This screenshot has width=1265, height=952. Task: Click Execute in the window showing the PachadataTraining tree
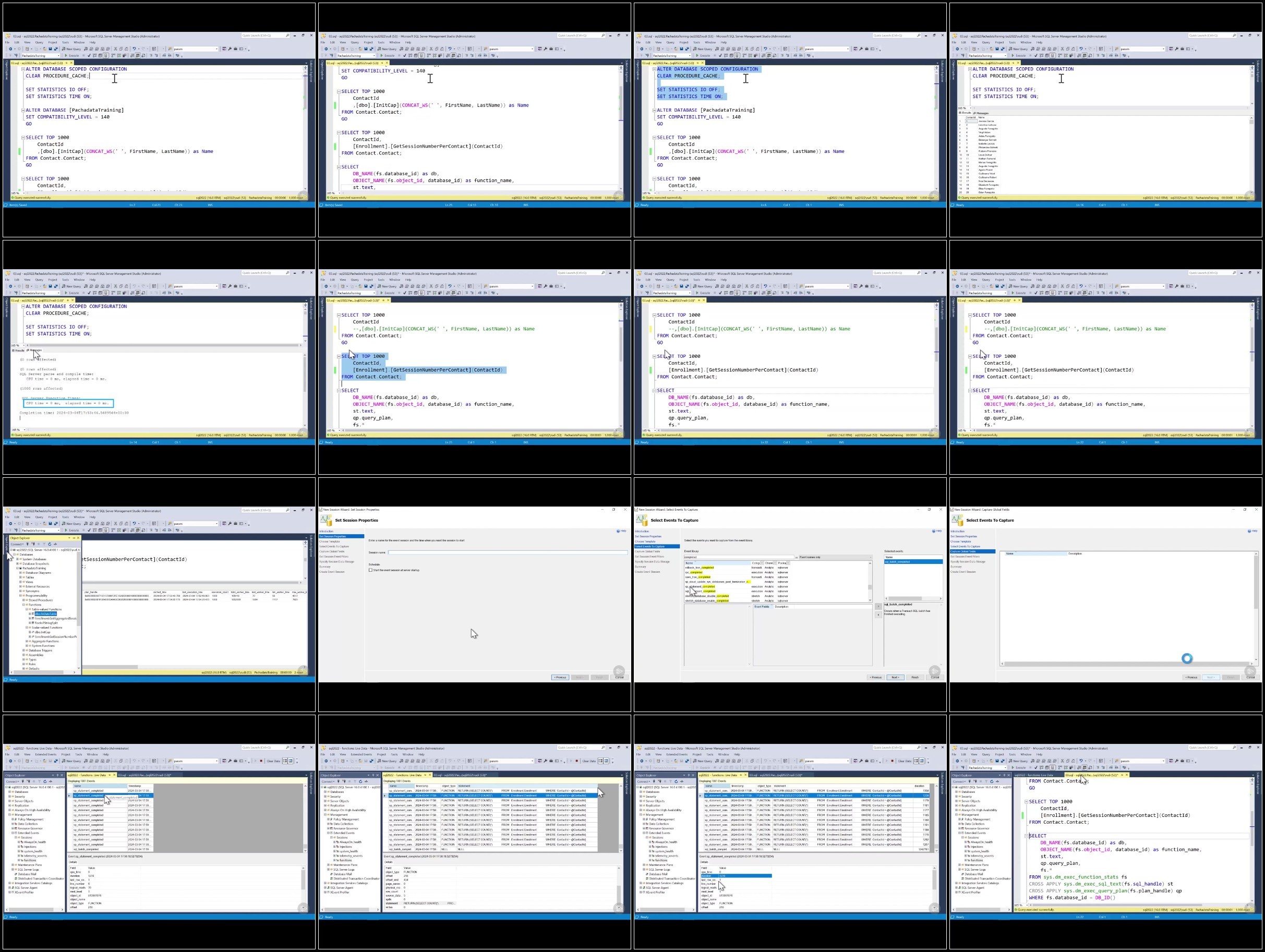click(x=72, y=531)
